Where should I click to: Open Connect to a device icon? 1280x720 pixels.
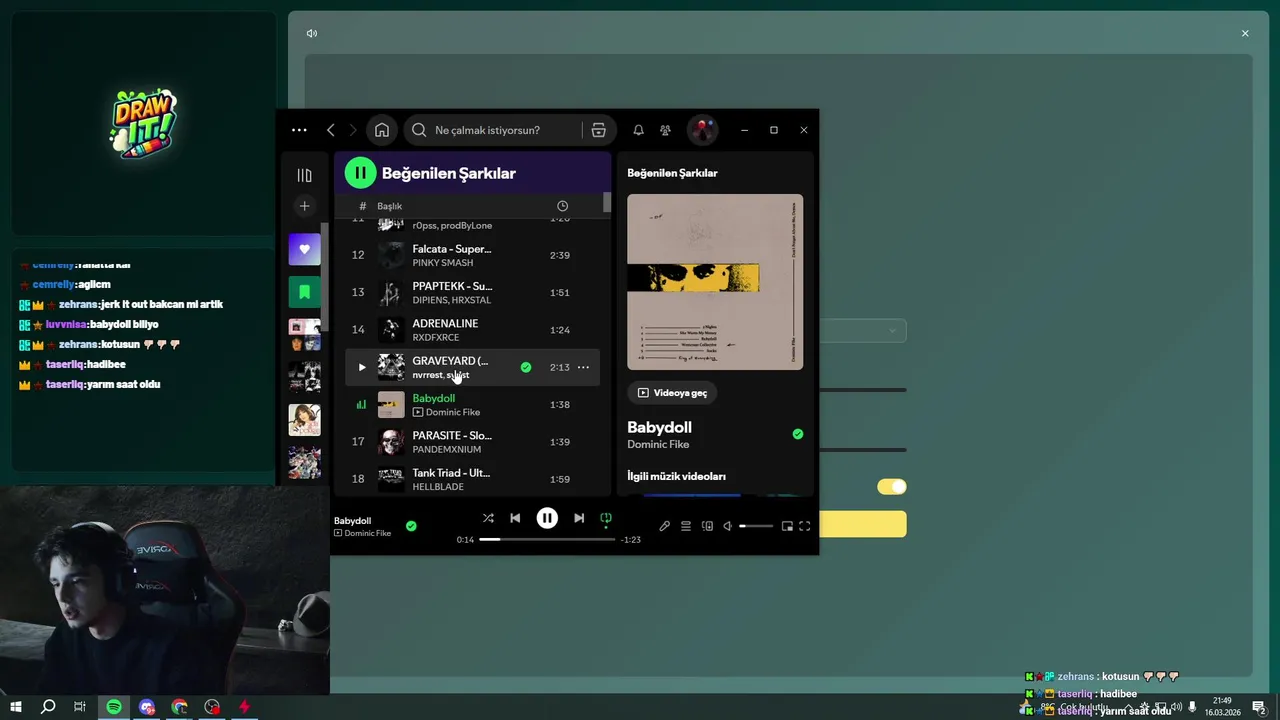pos(707,526)
